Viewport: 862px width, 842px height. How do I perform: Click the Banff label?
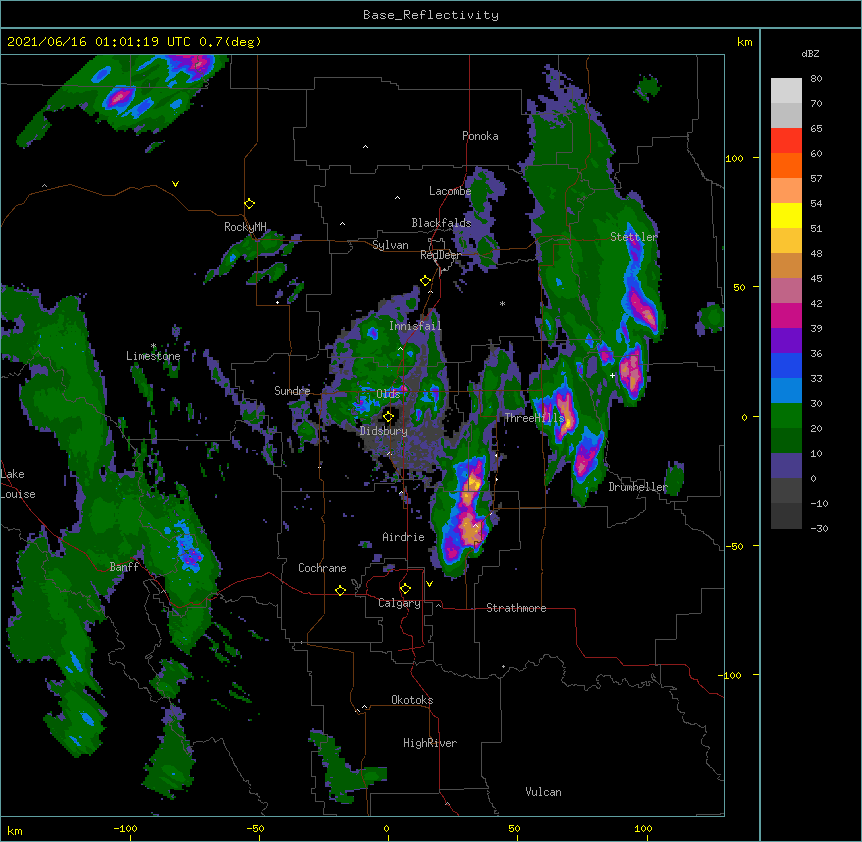[x=124, y=567]
